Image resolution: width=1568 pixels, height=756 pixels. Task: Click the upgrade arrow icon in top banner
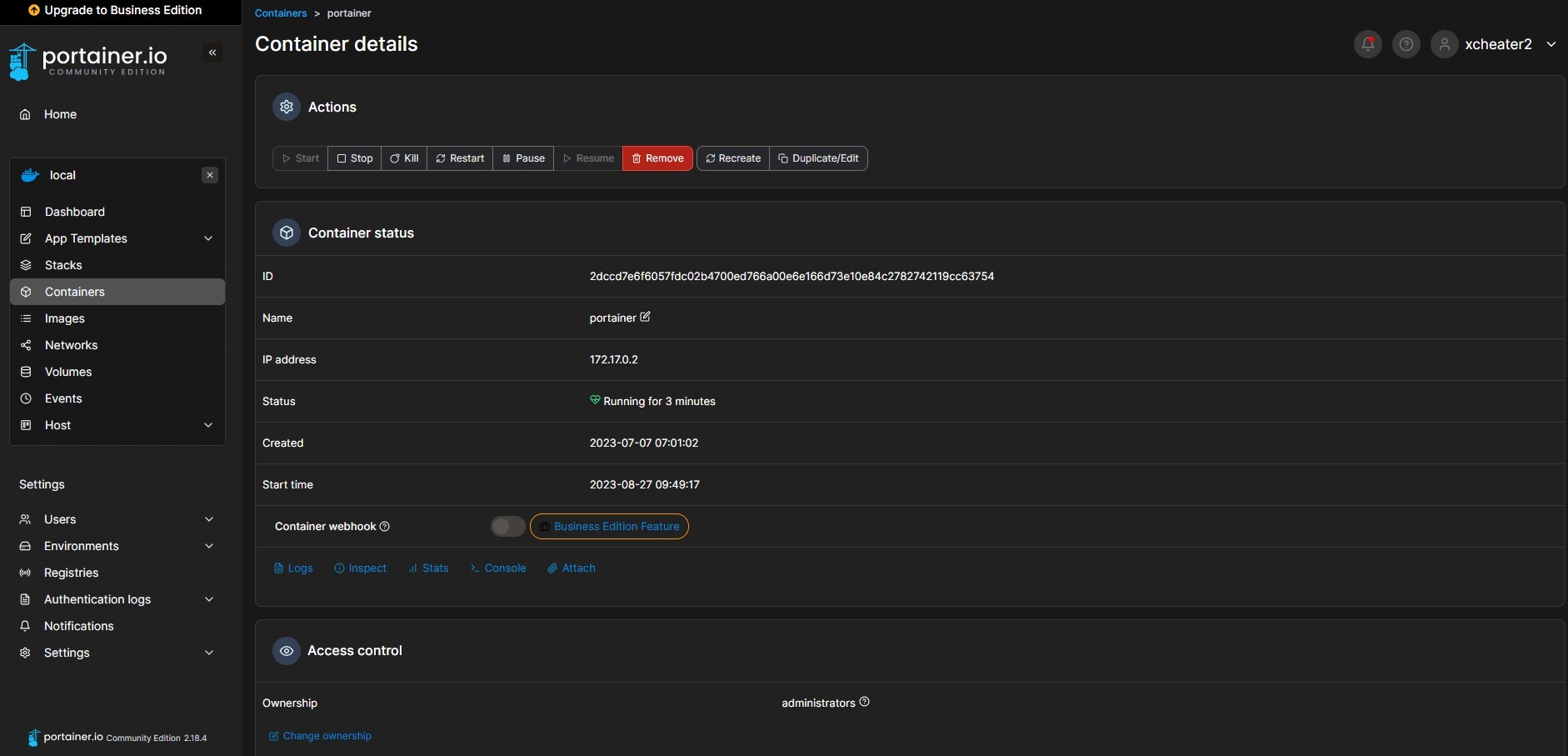(34, 10)
